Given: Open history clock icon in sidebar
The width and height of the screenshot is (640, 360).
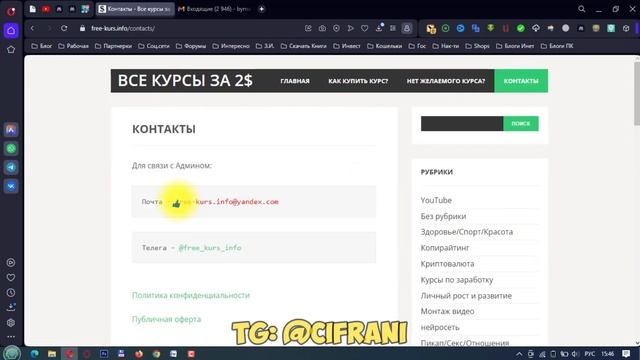Looking at the screenshot, I should [11, 293].
